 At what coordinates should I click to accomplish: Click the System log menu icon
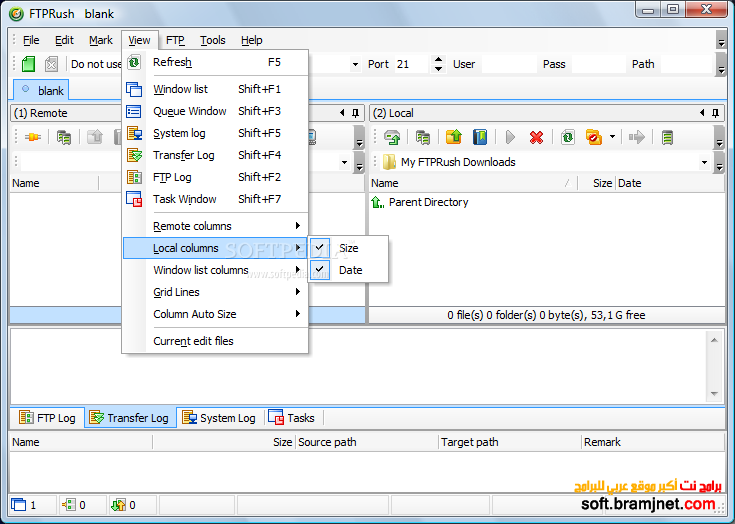pos(134,133)
